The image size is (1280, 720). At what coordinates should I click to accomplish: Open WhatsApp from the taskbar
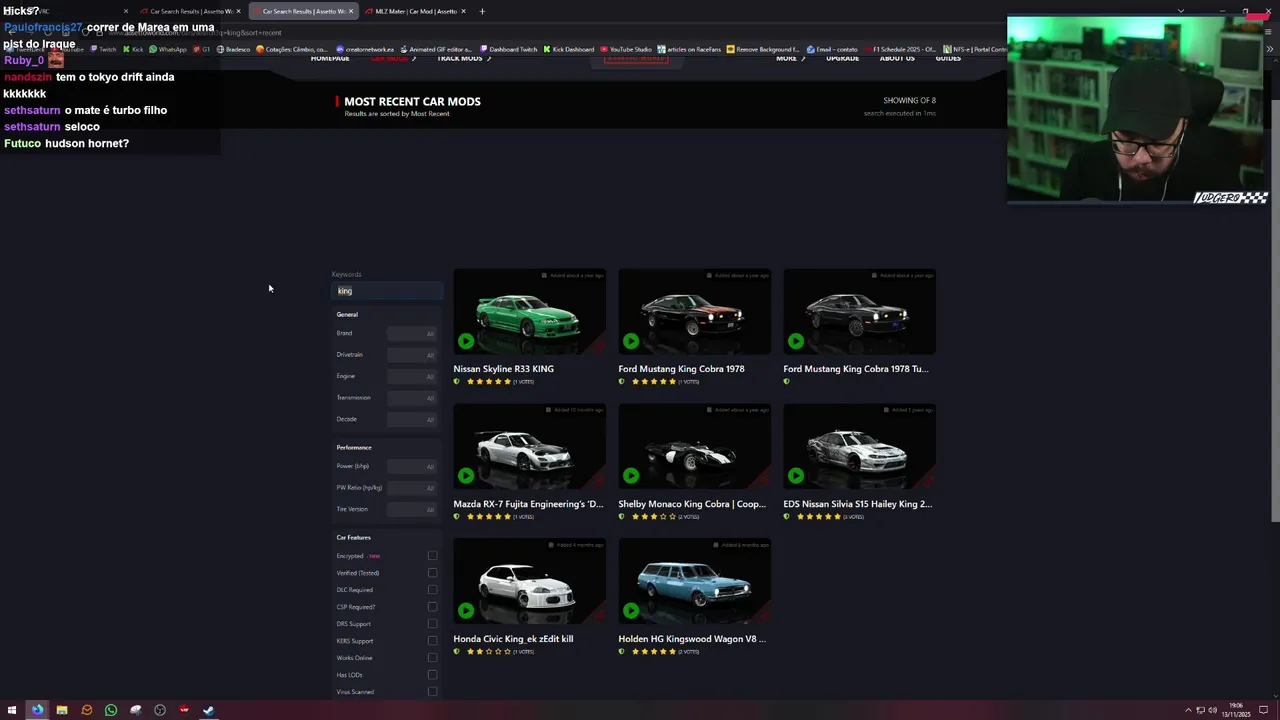(111, 710)
